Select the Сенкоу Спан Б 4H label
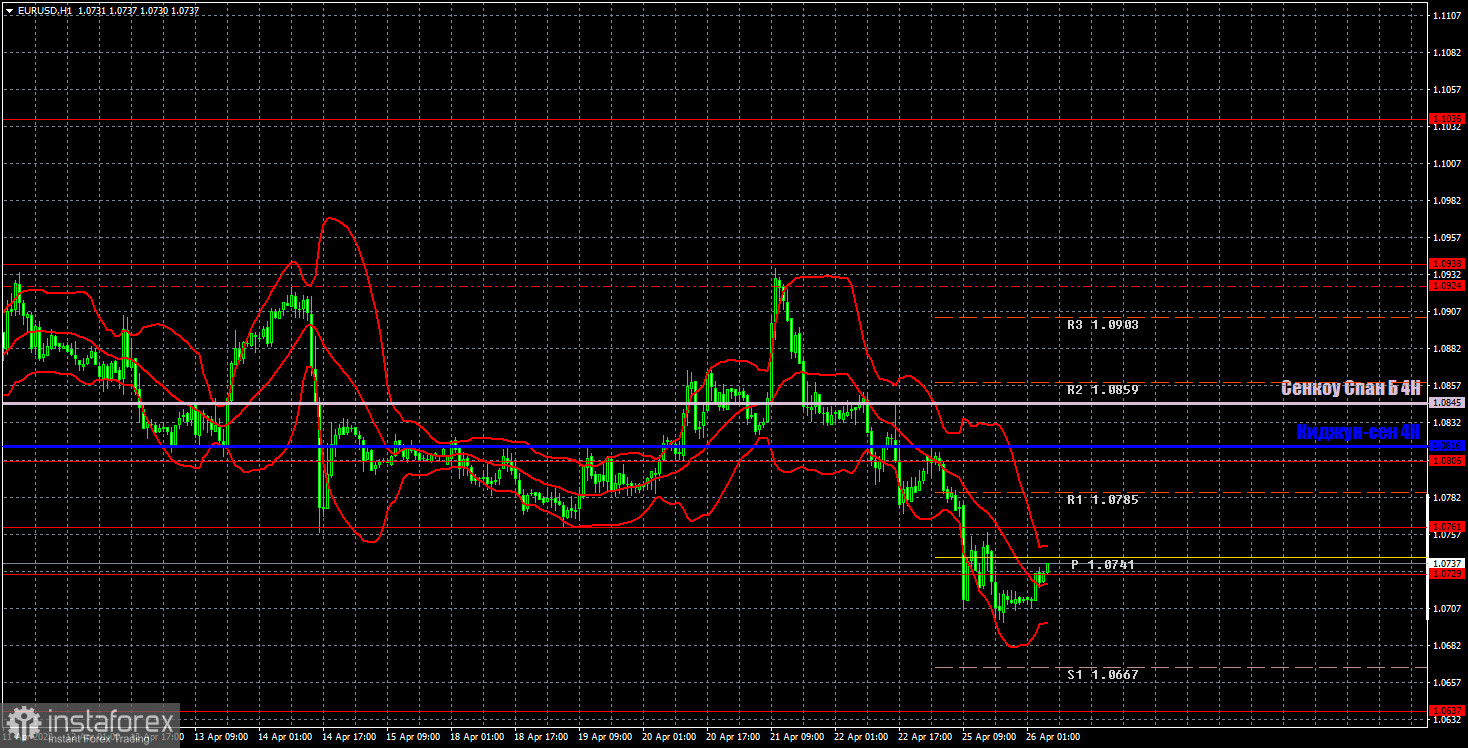Viewport: 1468px width, 748px height. click(x=1351, y=389)
